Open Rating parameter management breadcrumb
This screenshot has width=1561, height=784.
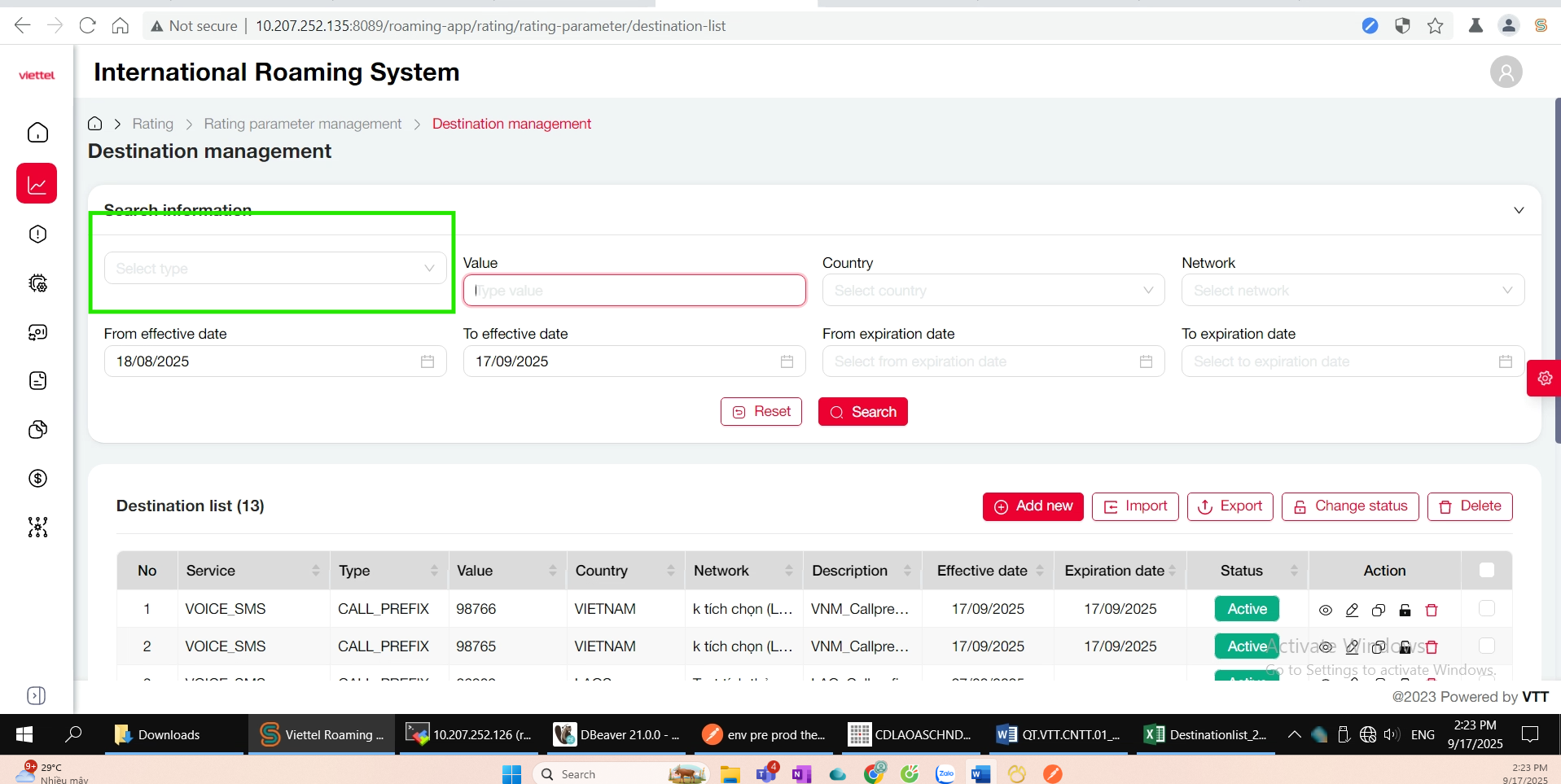[x=302, y=124]
